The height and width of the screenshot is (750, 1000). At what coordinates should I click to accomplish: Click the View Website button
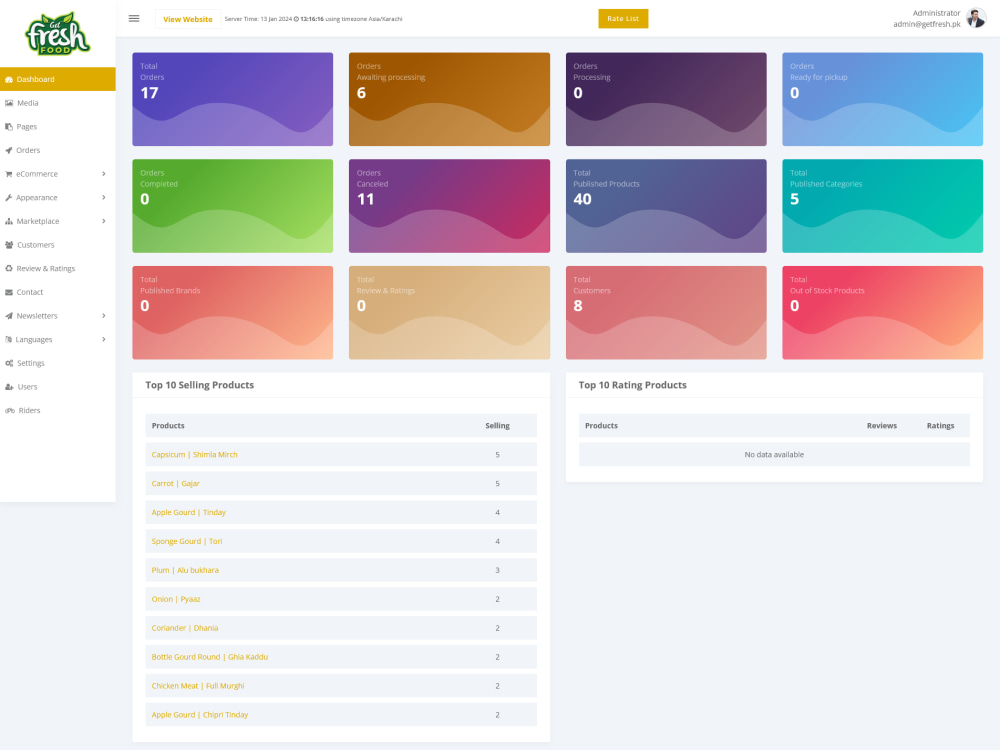[188, 19]
